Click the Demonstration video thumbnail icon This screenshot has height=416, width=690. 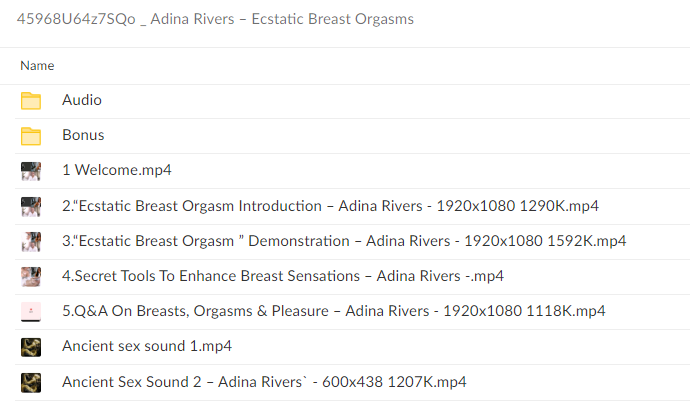click(x=31, y=241)
